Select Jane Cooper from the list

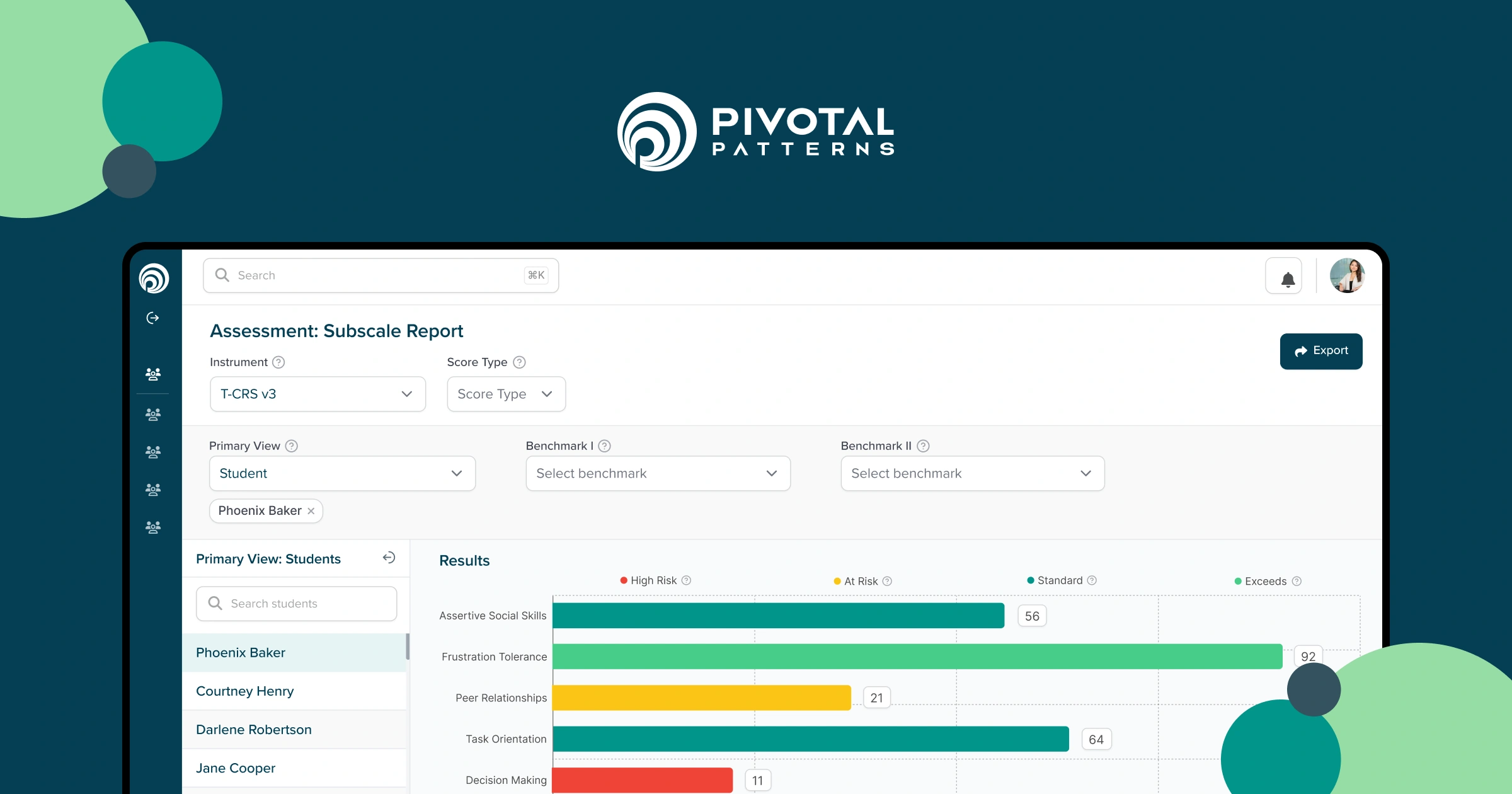(236, 768)
